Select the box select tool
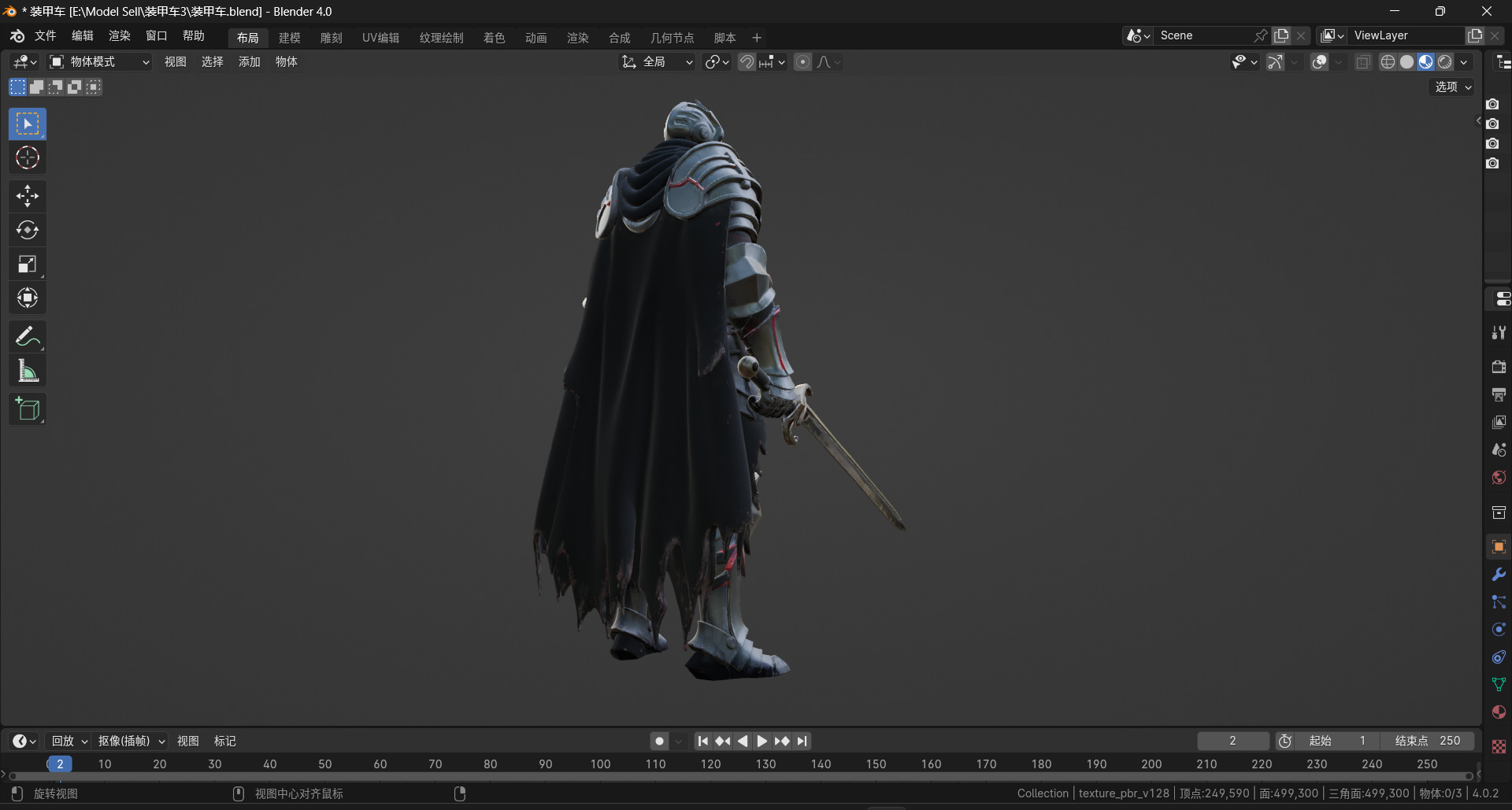The image size is (1512, 810). (28, 124)
